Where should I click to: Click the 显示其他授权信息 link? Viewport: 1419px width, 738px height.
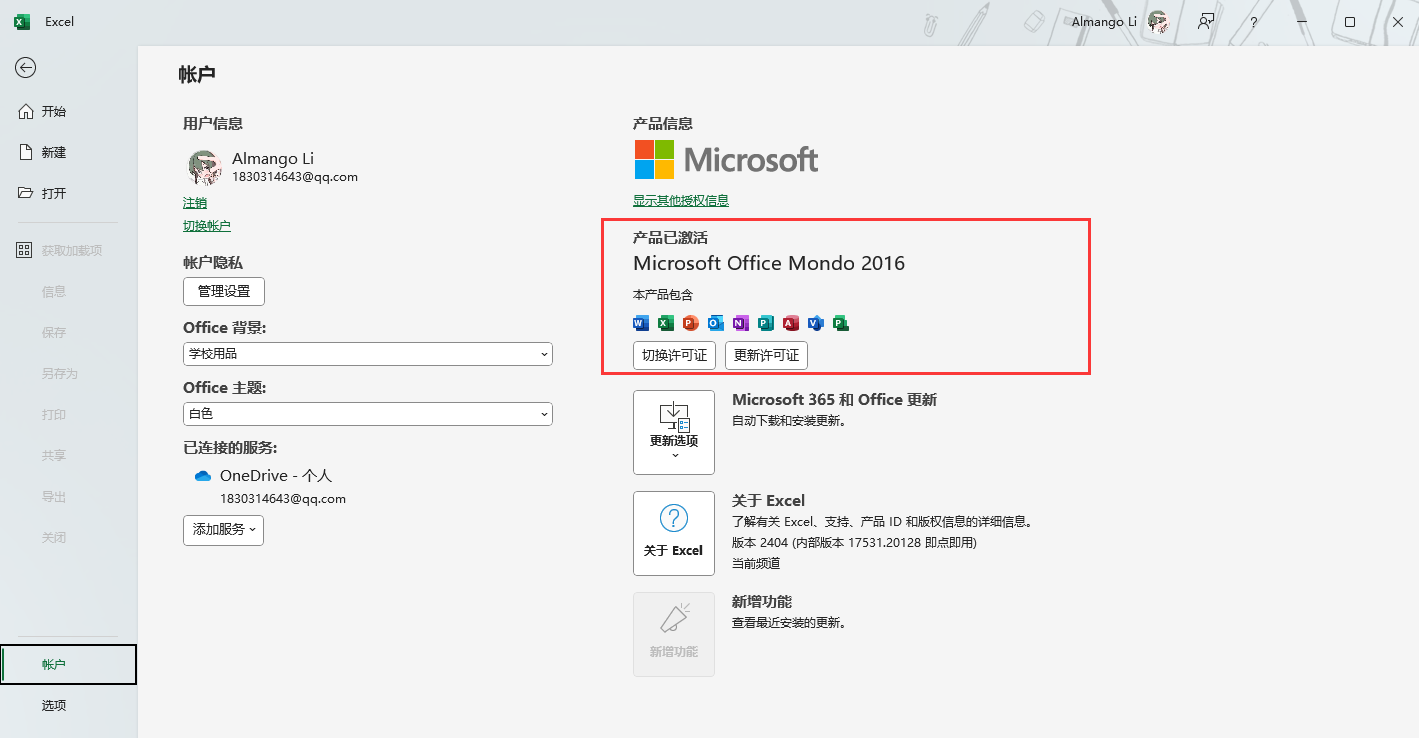pos(680,201)
